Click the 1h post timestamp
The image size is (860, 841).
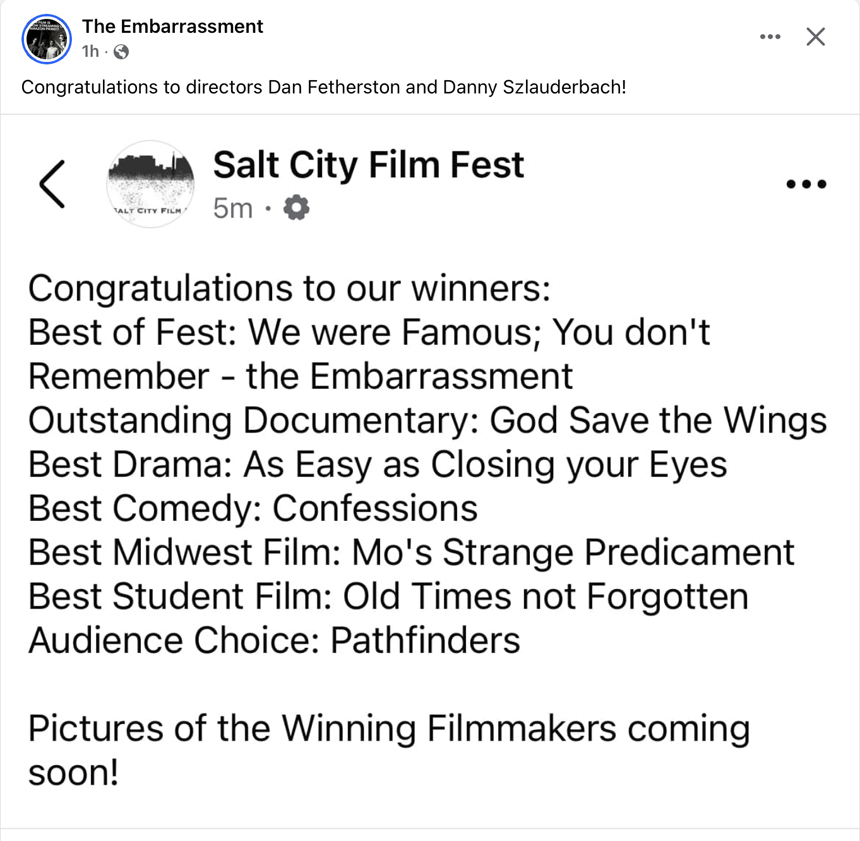point(89,51)
